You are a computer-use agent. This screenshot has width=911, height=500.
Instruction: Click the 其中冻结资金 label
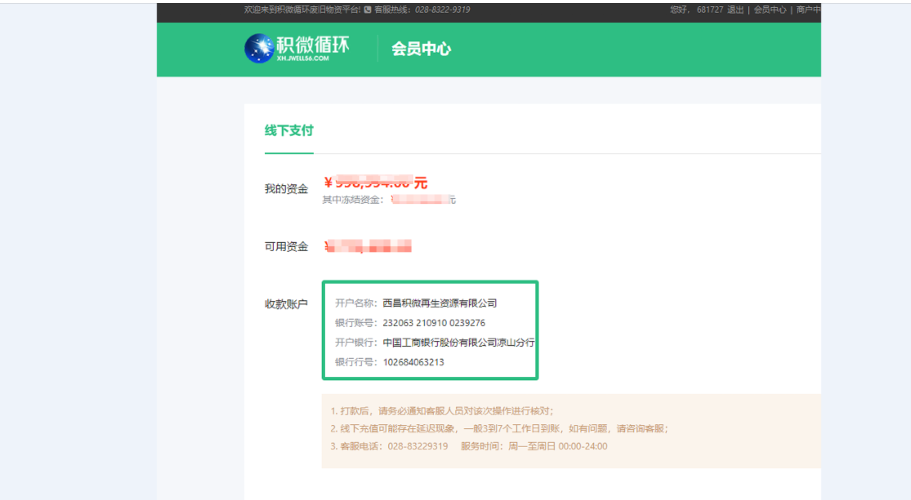point(353,200)
